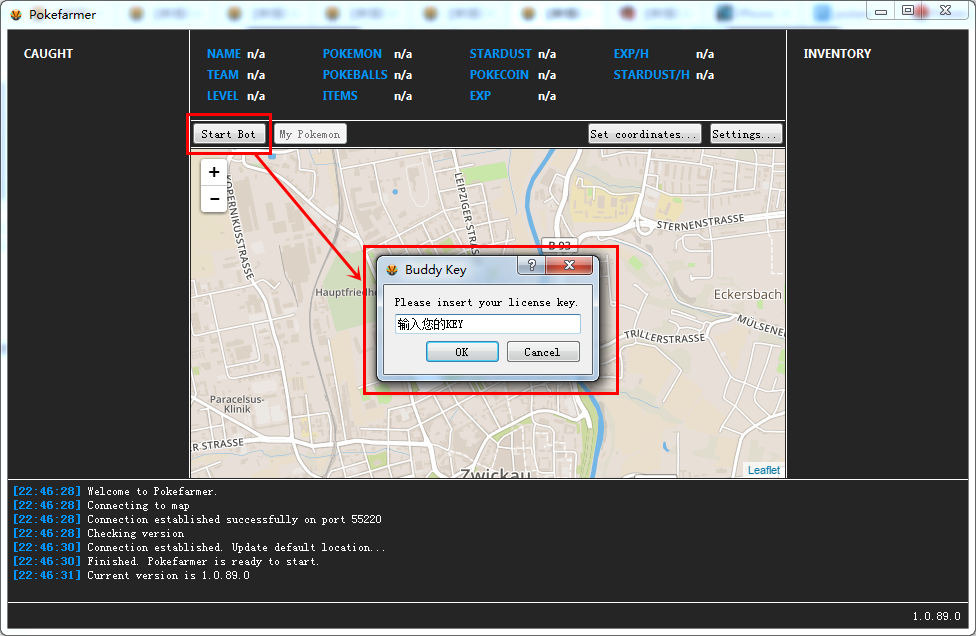Open the Set coordinates dialog
The image size is (976, 636).
click(x=644, y=134)
